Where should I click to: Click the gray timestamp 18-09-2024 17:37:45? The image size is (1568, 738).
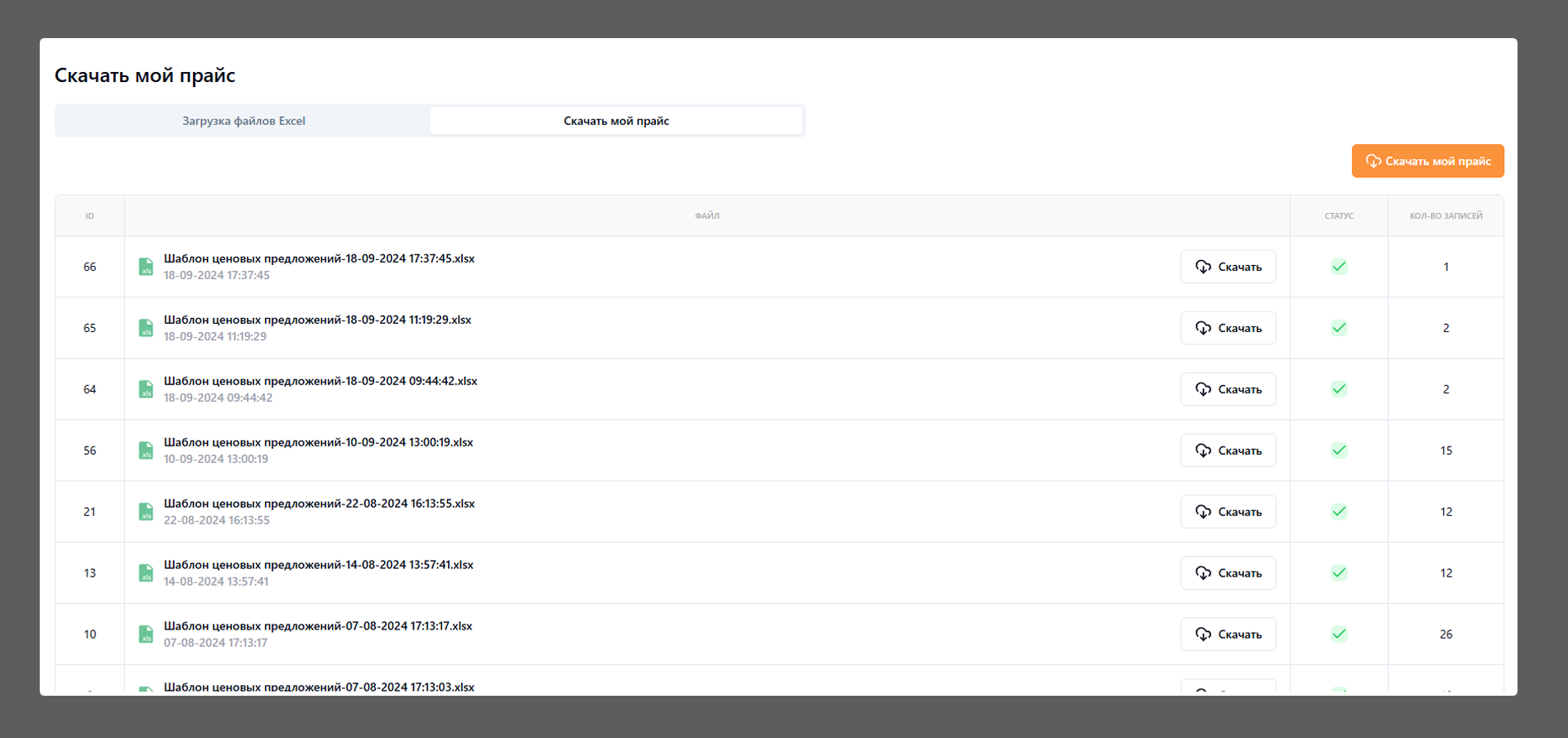tap(217, 276)
